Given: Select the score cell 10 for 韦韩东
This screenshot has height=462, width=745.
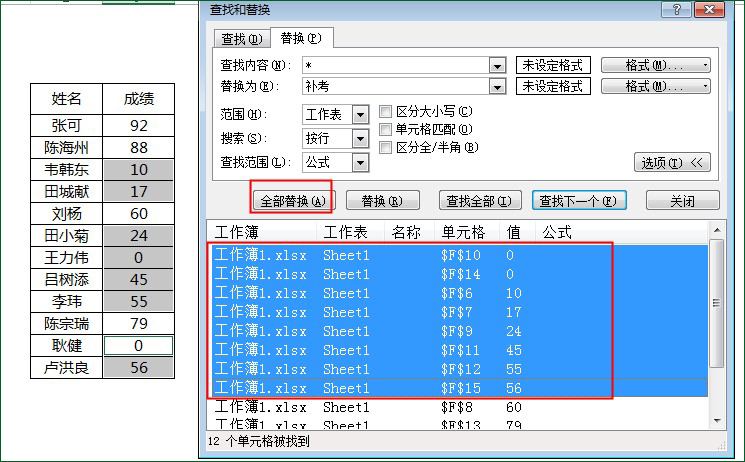Looking at the screenshot, I should coord(139,170).
